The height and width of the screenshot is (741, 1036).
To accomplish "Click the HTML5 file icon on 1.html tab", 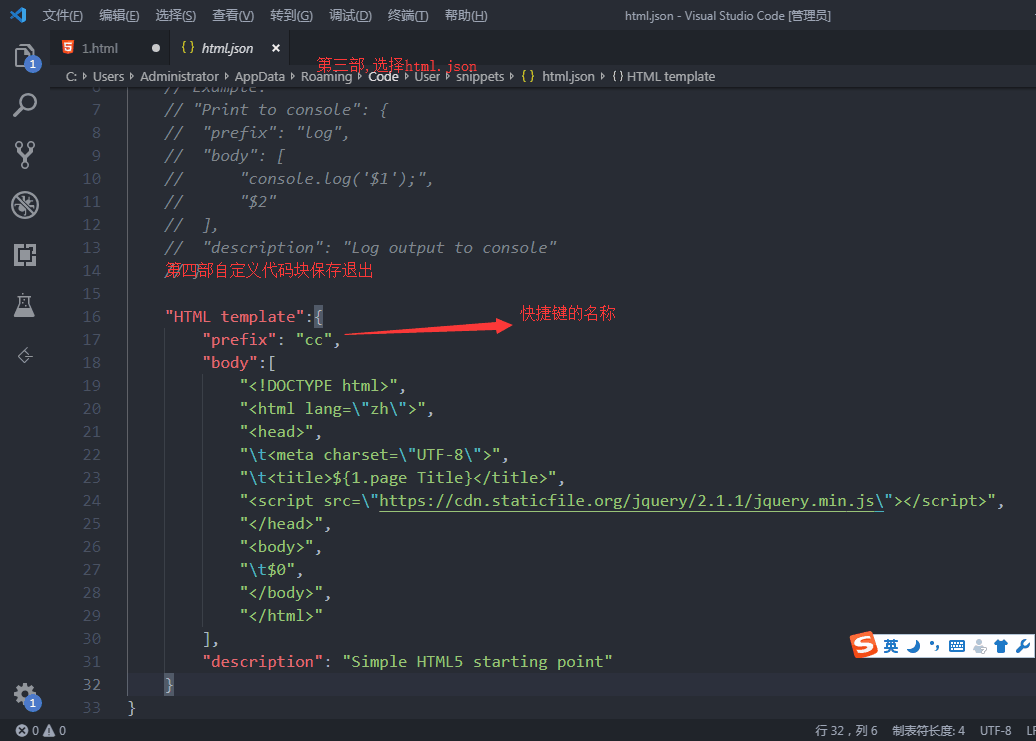I will [x=67, y=47].
